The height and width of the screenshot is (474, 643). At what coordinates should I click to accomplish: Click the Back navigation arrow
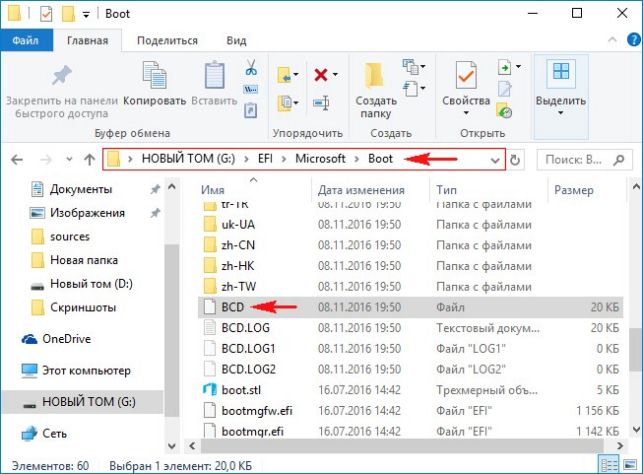17,160
